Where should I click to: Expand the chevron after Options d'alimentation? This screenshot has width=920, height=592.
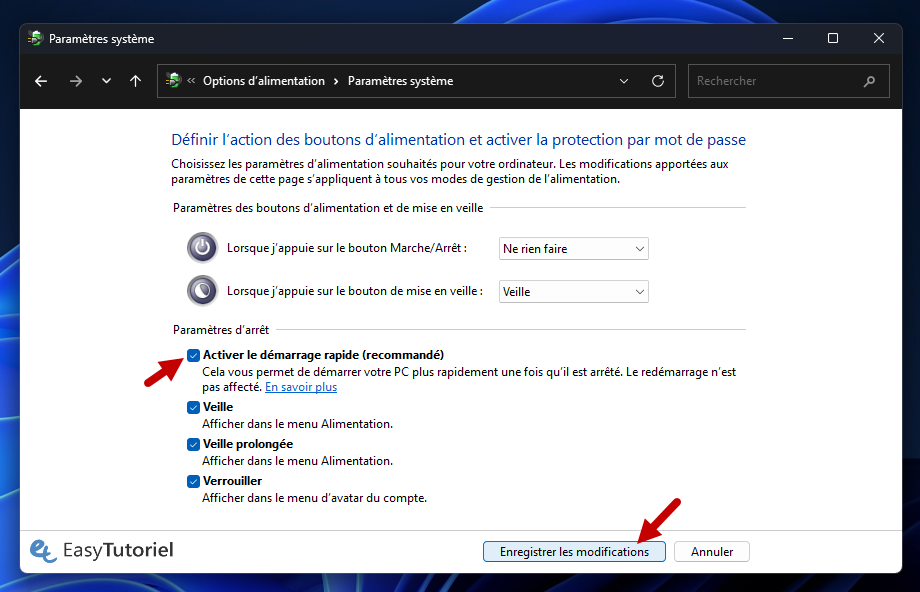coord(336,82)
